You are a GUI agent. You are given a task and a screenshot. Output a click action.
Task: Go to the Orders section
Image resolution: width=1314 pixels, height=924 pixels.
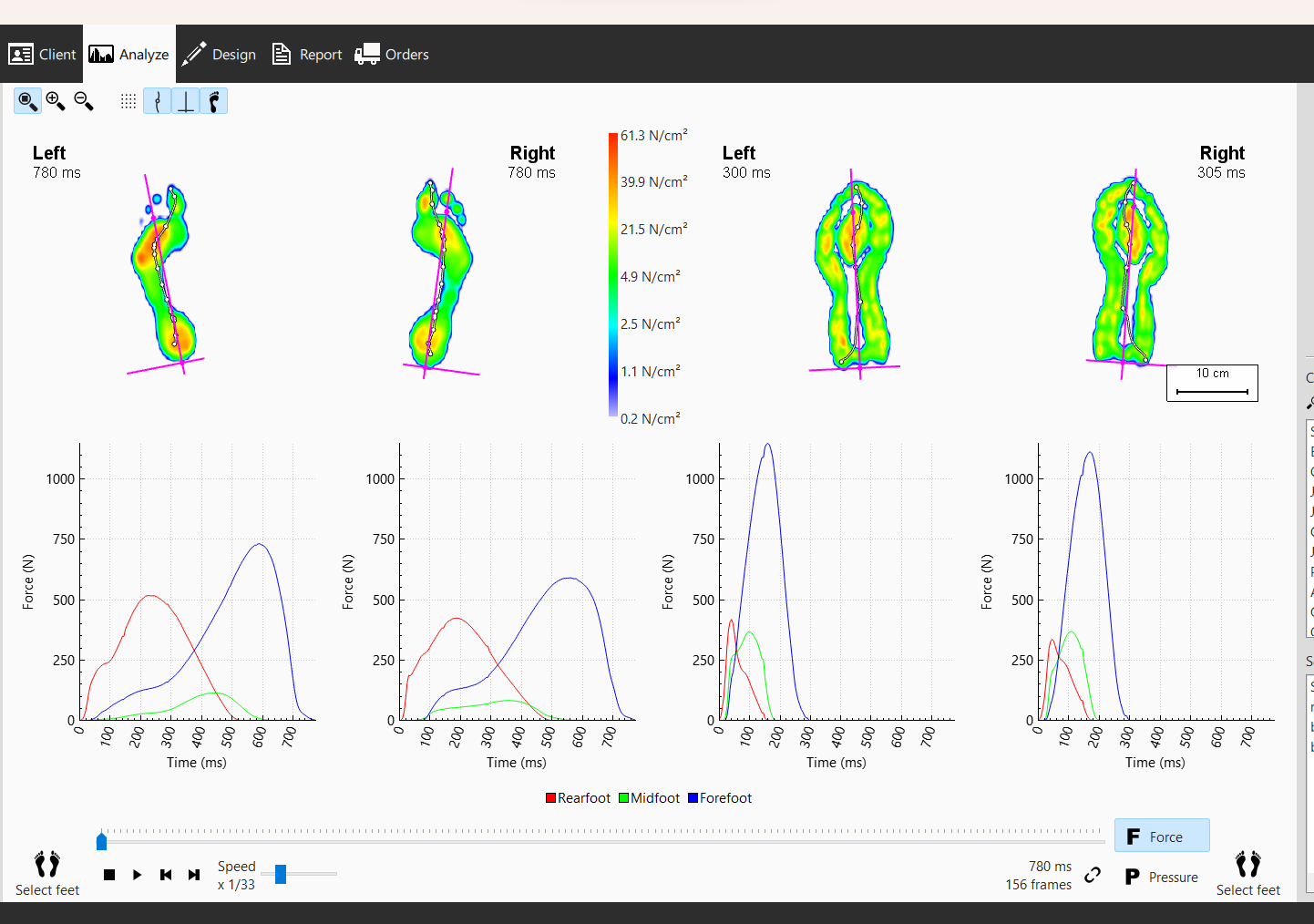click(x=391, y=54)
